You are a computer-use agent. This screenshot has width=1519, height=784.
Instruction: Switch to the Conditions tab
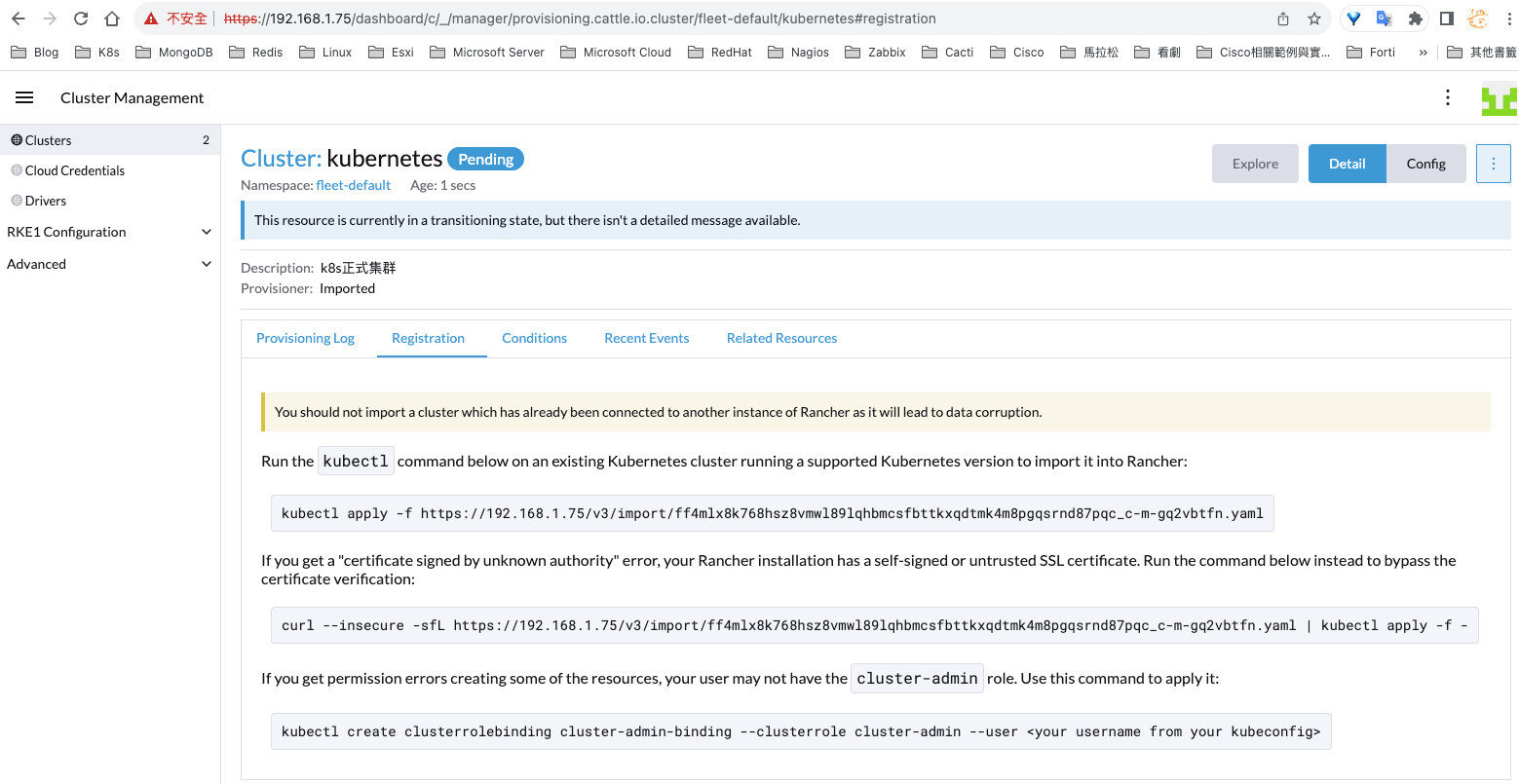click(534, 338)
